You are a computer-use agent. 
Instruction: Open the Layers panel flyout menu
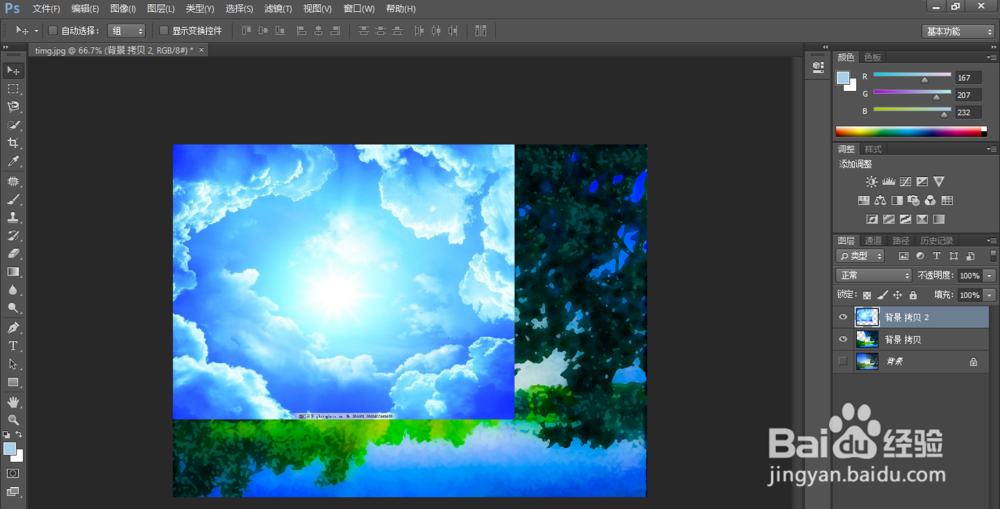click(x=991, y=240)
